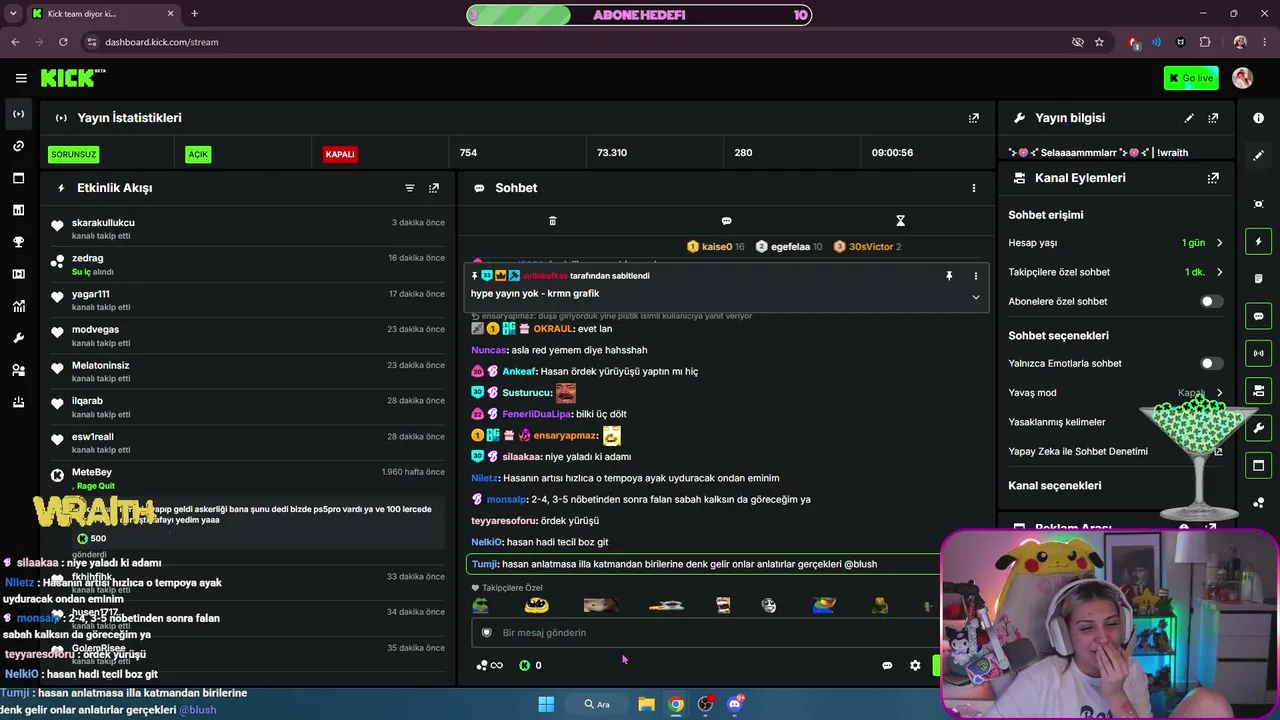
Task: Click the chat bubble icon in right sidebar
Action: 1258,316
